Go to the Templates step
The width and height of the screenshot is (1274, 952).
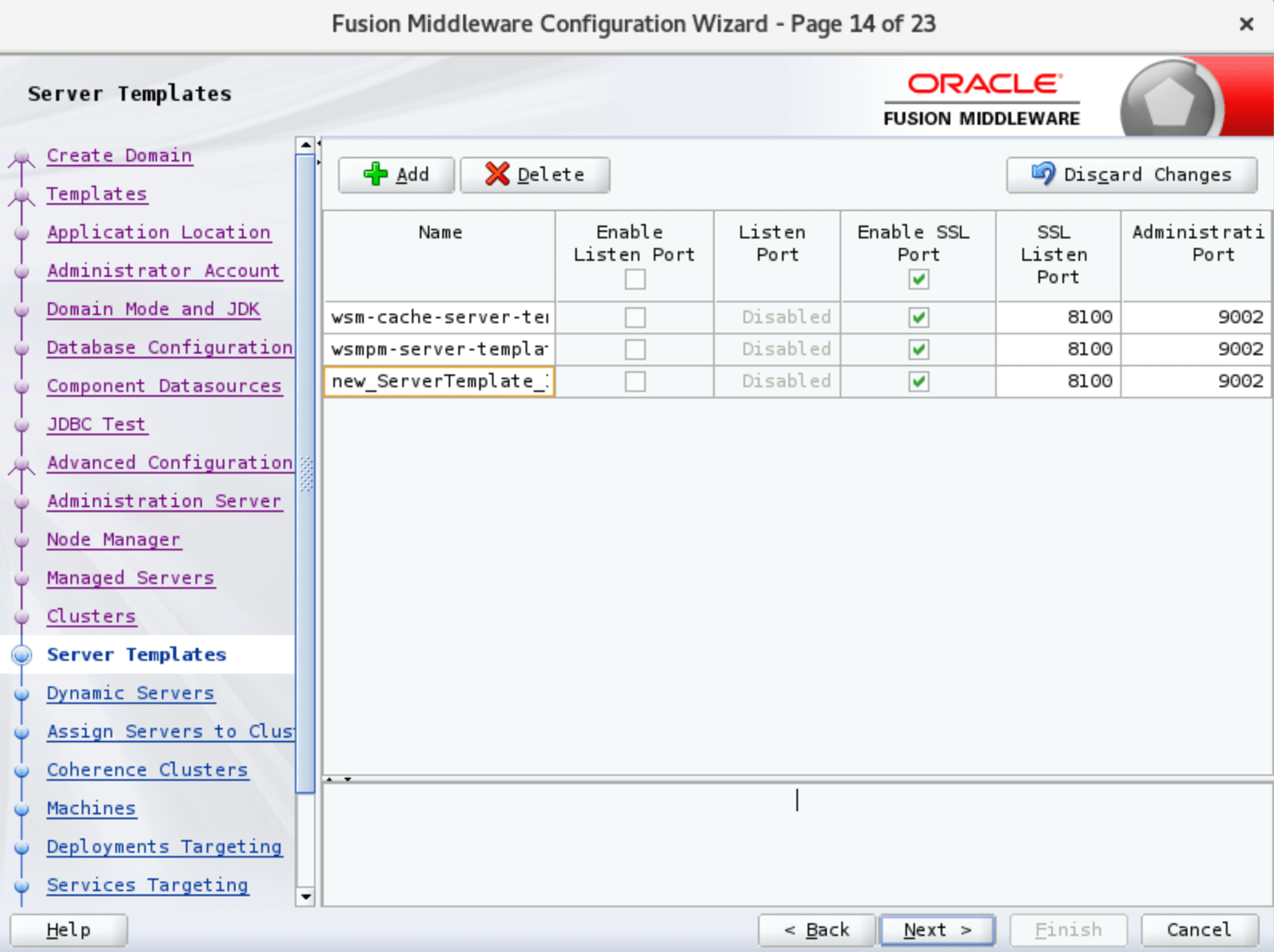point(97,194)
